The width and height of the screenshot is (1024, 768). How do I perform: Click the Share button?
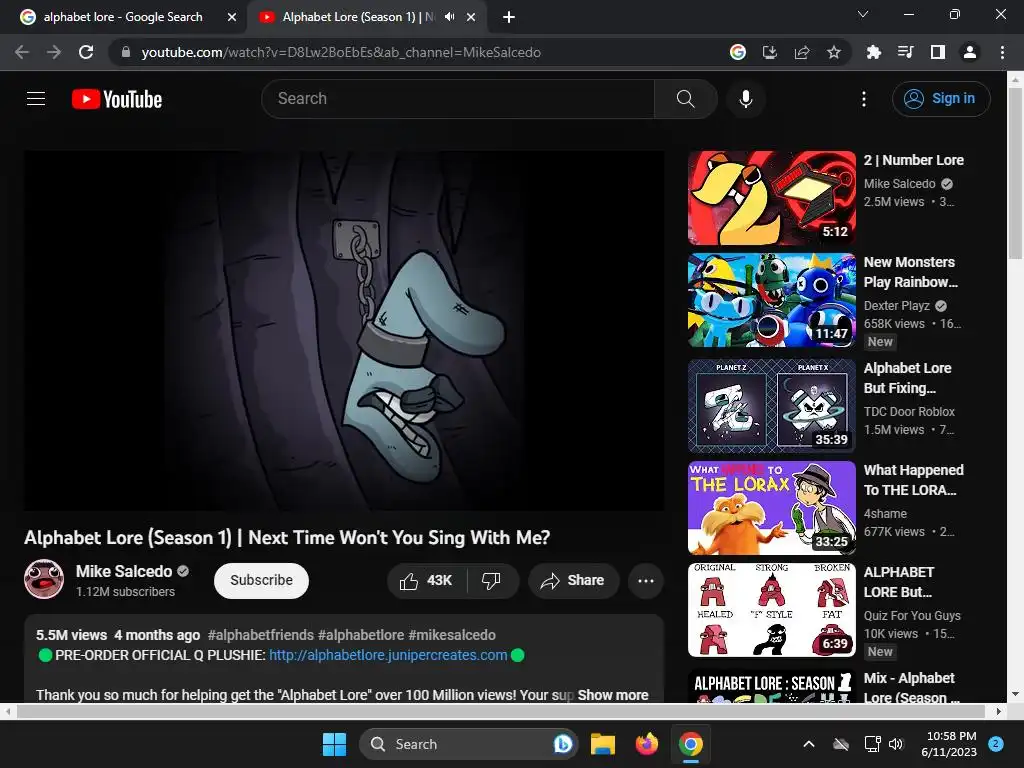coord(573,581)
